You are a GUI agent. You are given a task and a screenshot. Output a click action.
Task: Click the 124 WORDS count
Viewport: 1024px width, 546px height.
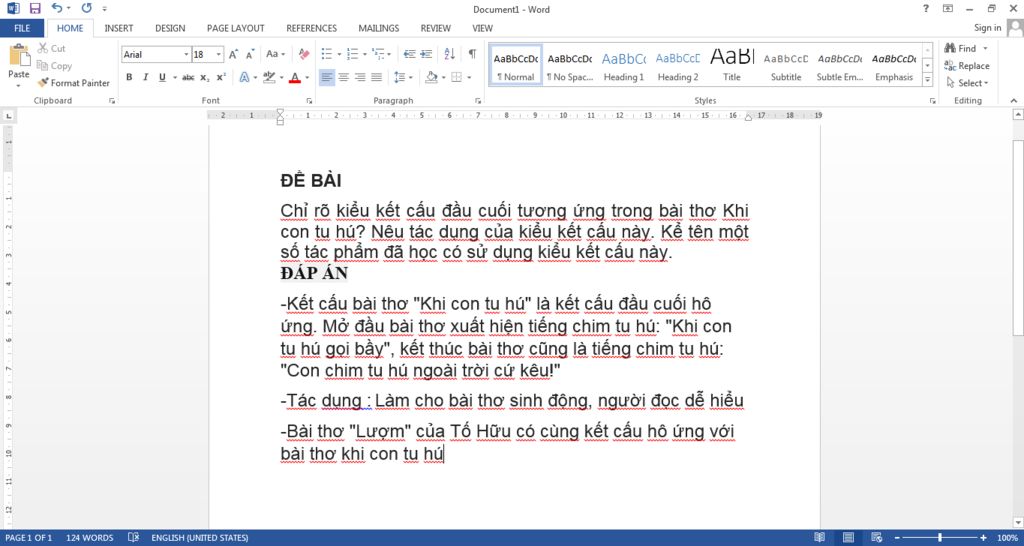point(89,538)
